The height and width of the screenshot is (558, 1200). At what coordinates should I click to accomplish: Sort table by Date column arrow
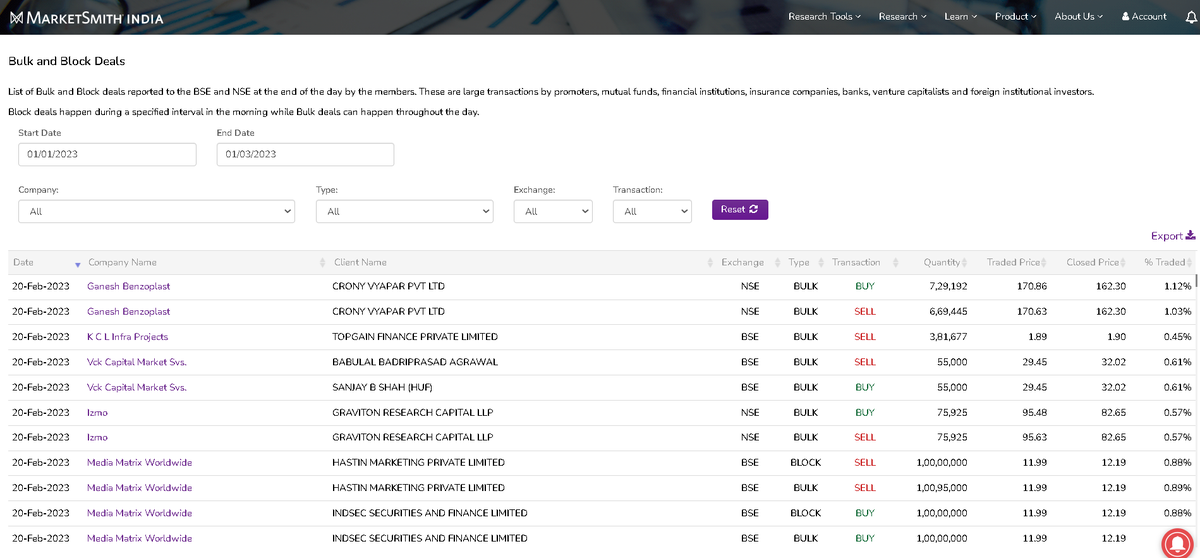click(78, 263)
